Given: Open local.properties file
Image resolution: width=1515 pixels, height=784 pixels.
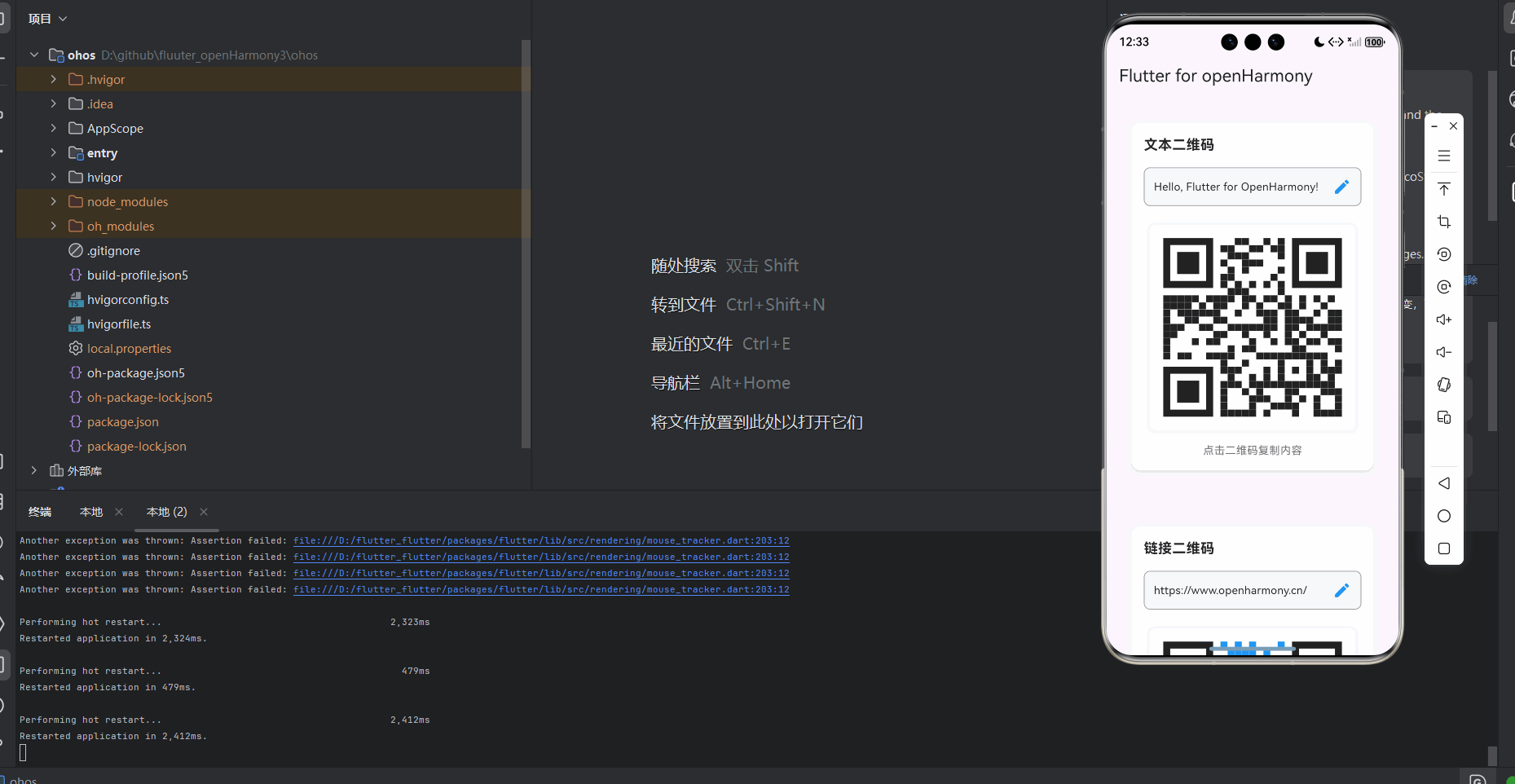Looking at the screenshot, I should point(129,349).
